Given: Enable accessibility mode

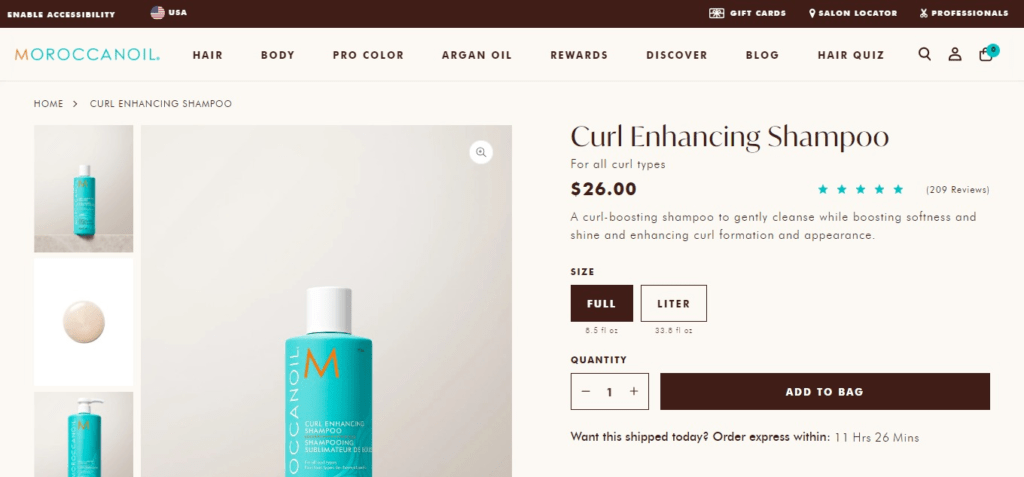Looking at the screenshot, I should (61, 14).
